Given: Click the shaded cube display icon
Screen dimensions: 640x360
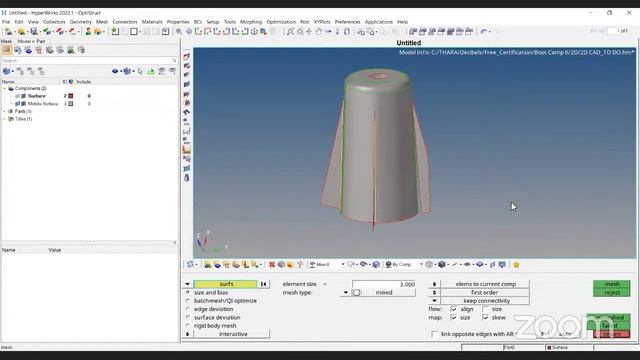Looking at the screenshot, I should (x=442, y=264).
